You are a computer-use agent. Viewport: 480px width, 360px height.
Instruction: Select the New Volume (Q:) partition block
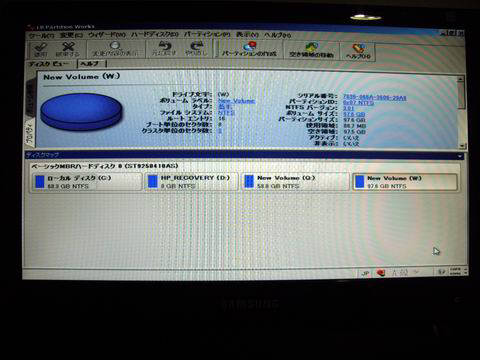click(295, 182)
